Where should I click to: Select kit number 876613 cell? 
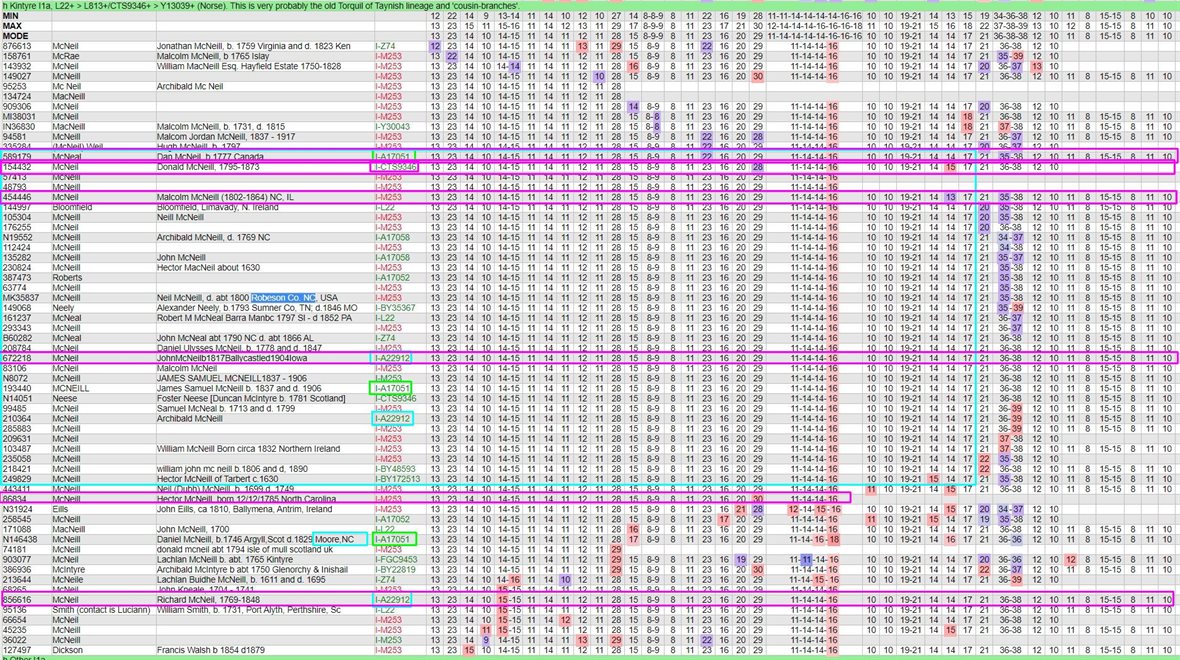point(17,47)
